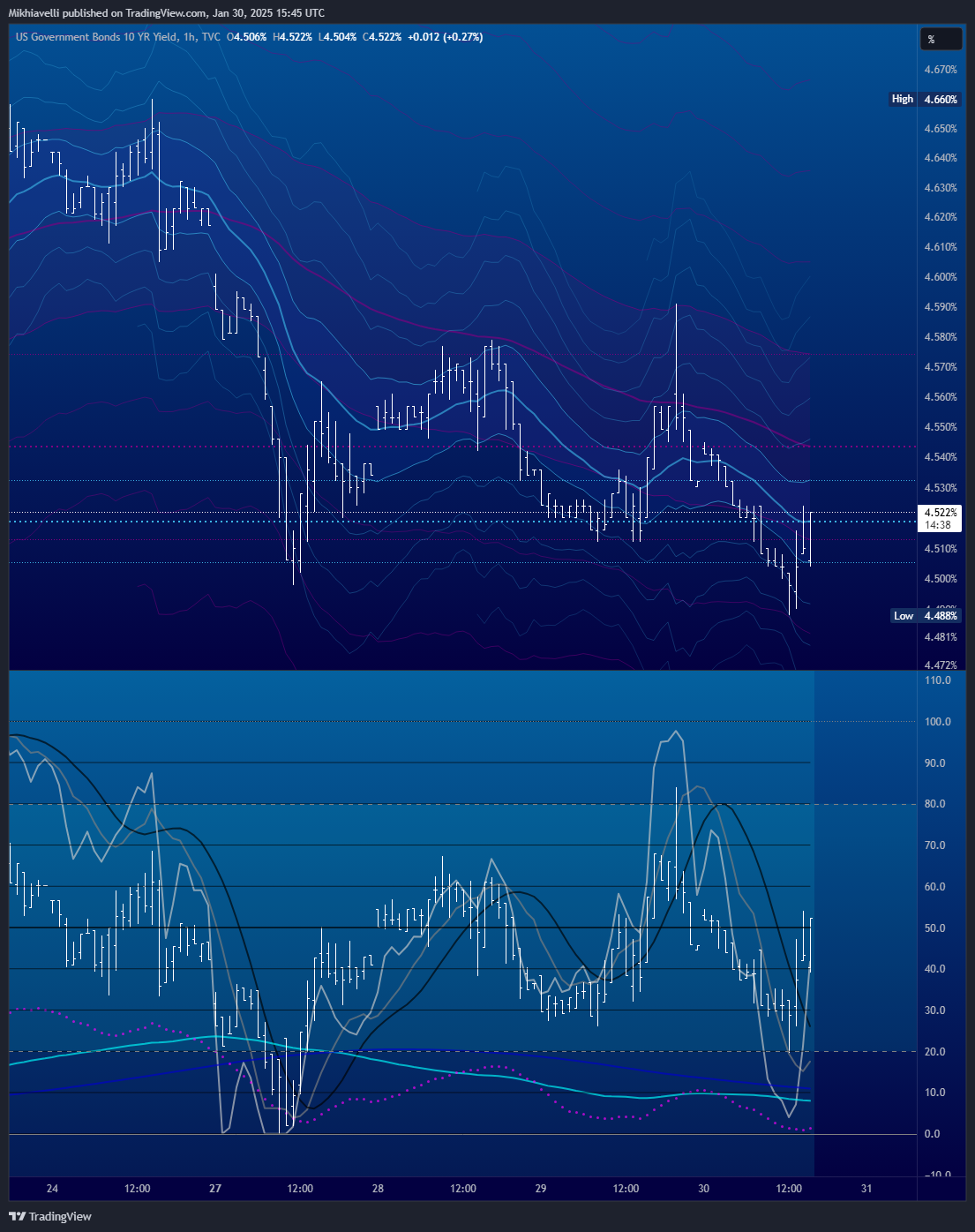Click the 4.472% price axis label
This screenshot has width=975, height=1232.
[x=940, y=665]
